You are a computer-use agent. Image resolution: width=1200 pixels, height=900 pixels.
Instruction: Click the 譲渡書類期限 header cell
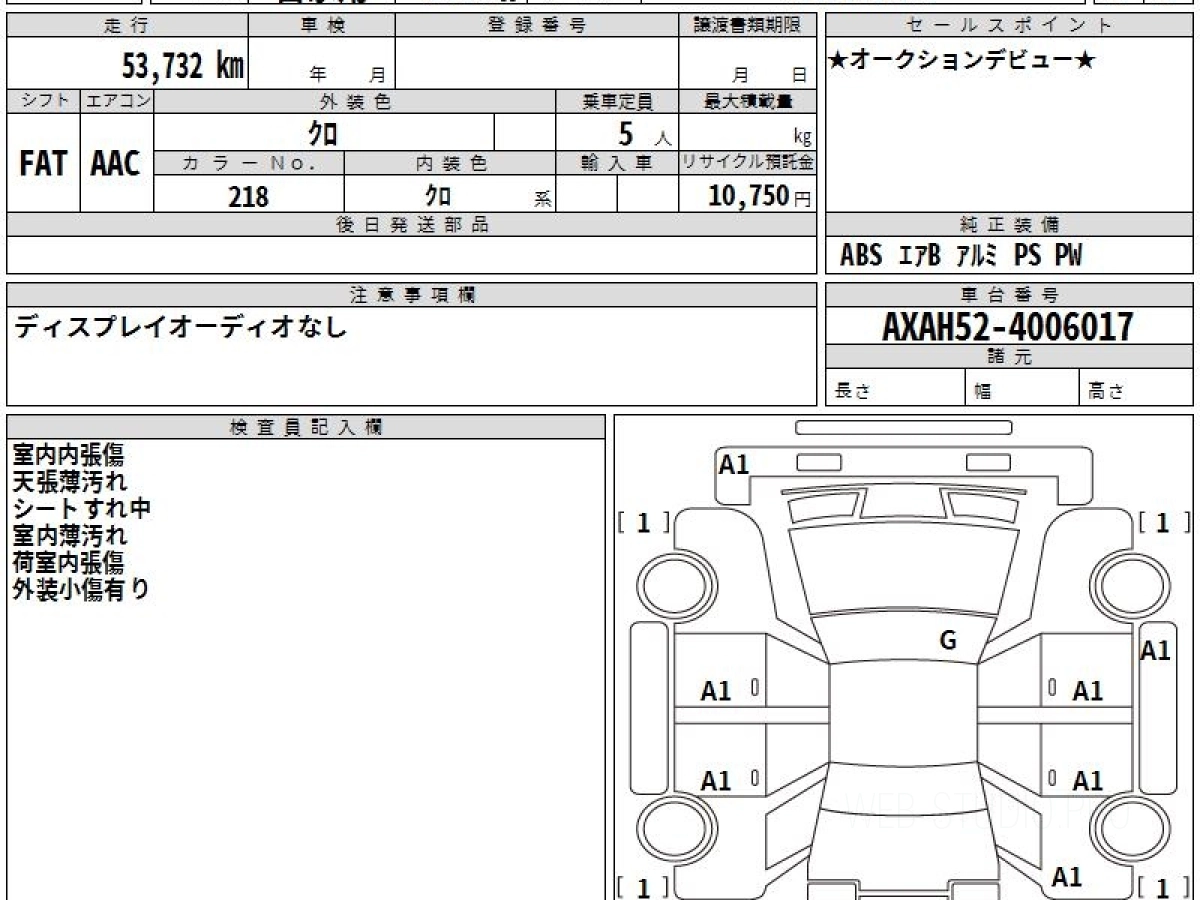pyautogui.click(x=747, y=26)
